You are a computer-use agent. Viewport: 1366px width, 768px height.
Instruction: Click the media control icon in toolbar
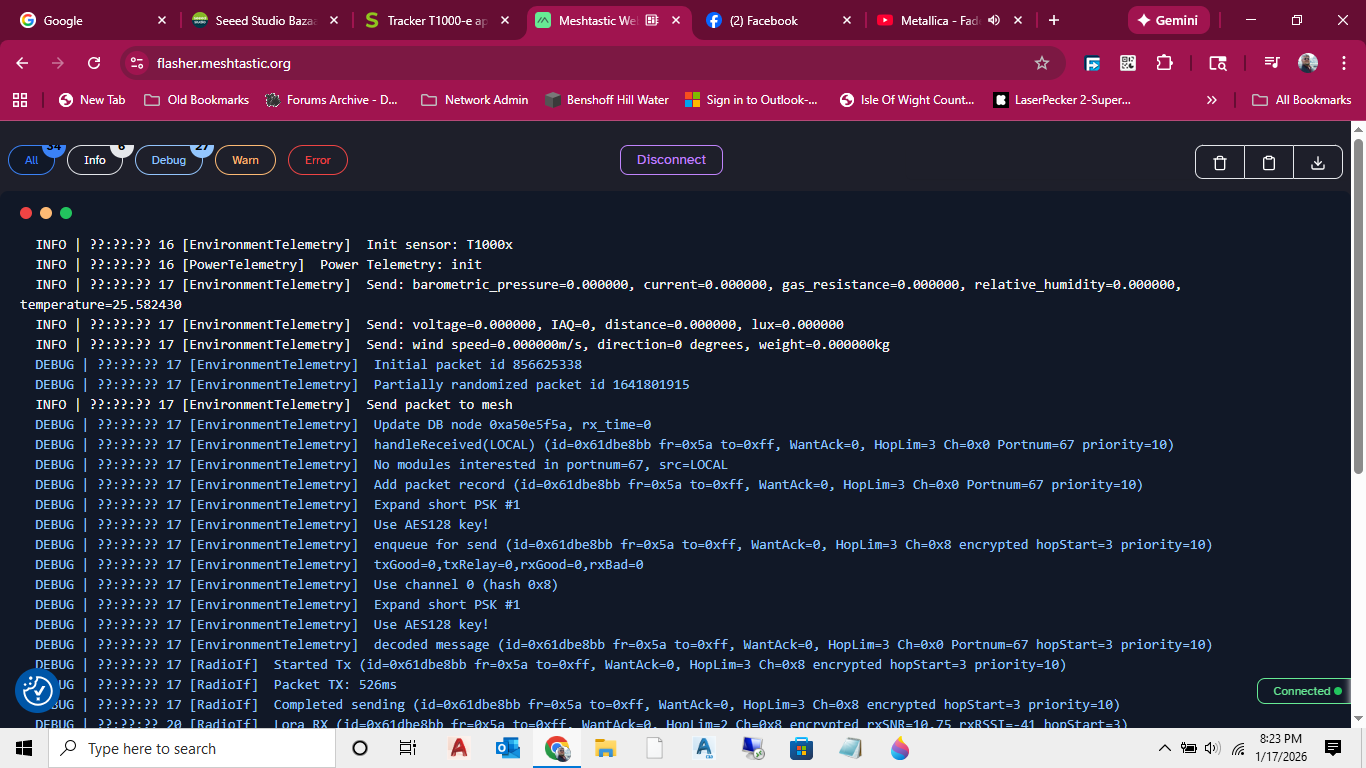click(1271, 63)
